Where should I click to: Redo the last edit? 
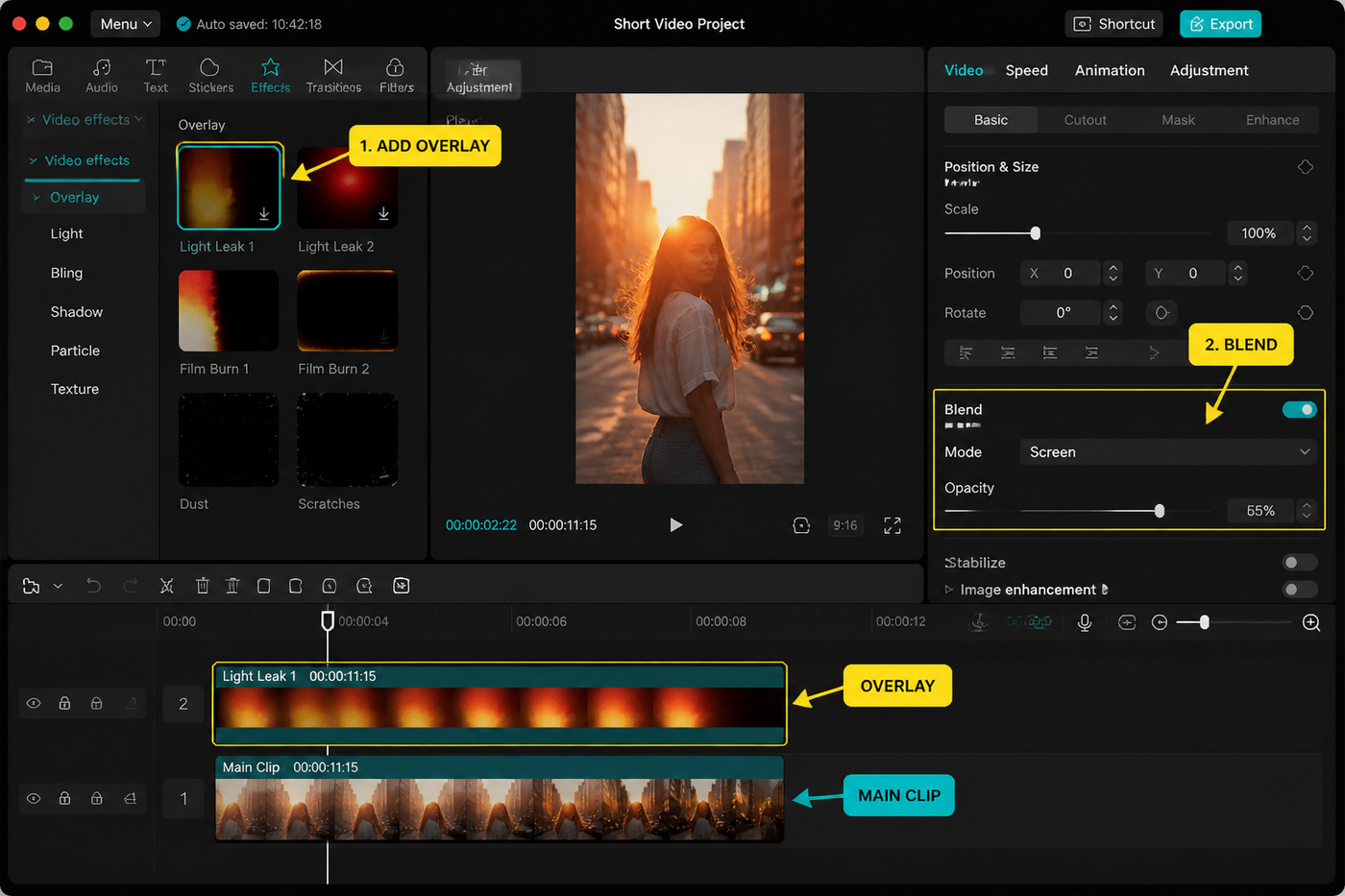tap(131, 586)
